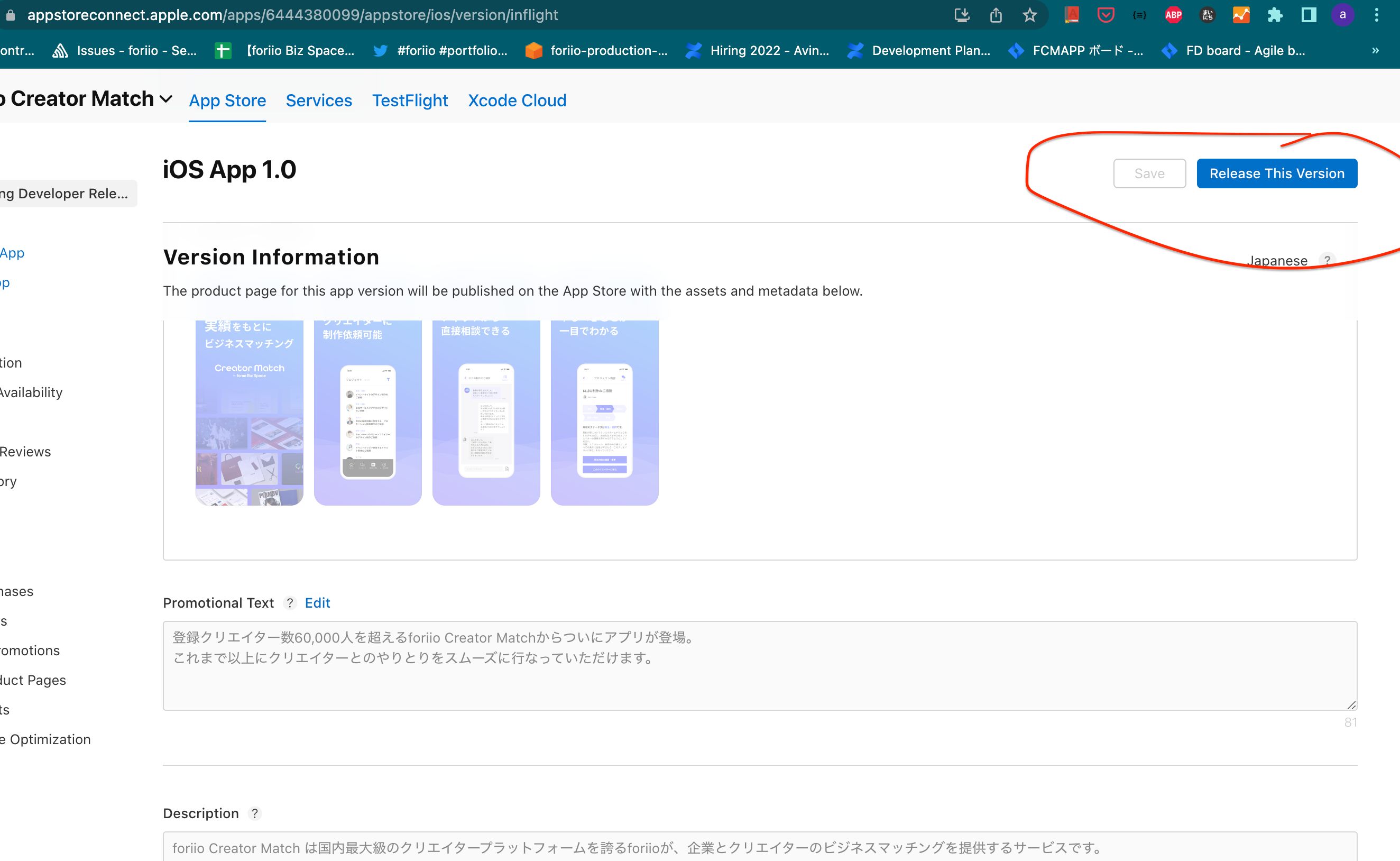1400x861 pixels.
Task: Edit the Promotional Text
Action: [x=317, y=602]
